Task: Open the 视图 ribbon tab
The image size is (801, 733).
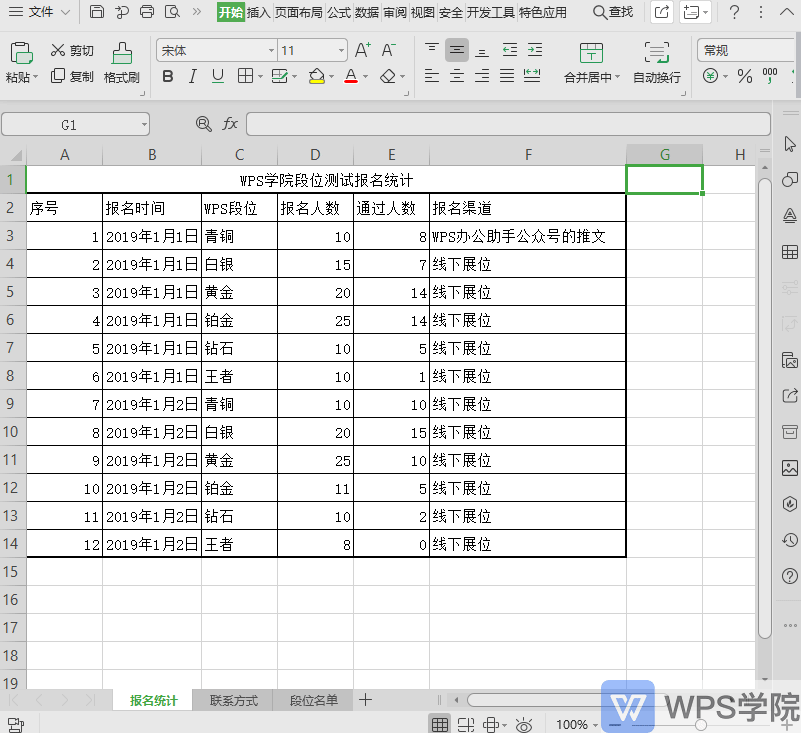Action: point(422,12)
